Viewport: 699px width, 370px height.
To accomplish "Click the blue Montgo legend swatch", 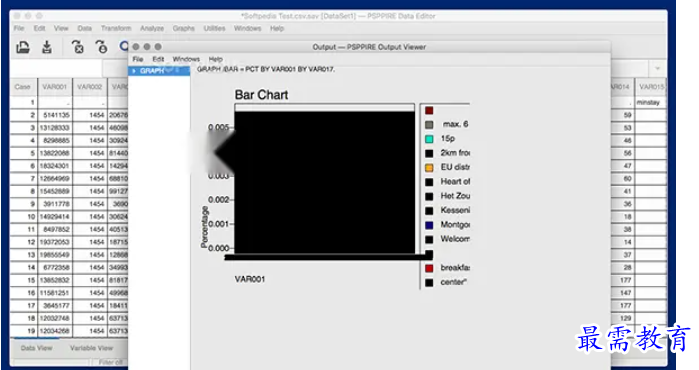I will pyautogui.click(x=429, y=225).
